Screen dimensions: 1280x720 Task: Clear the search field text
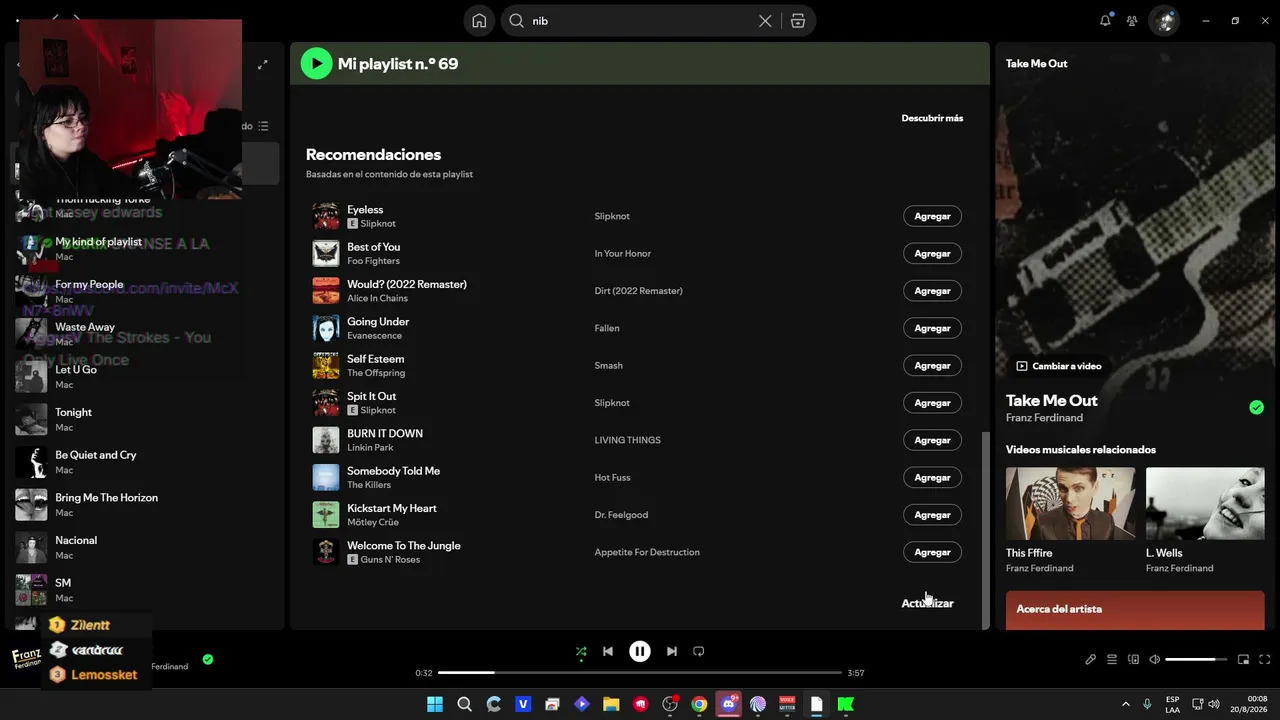pos(765,21)
